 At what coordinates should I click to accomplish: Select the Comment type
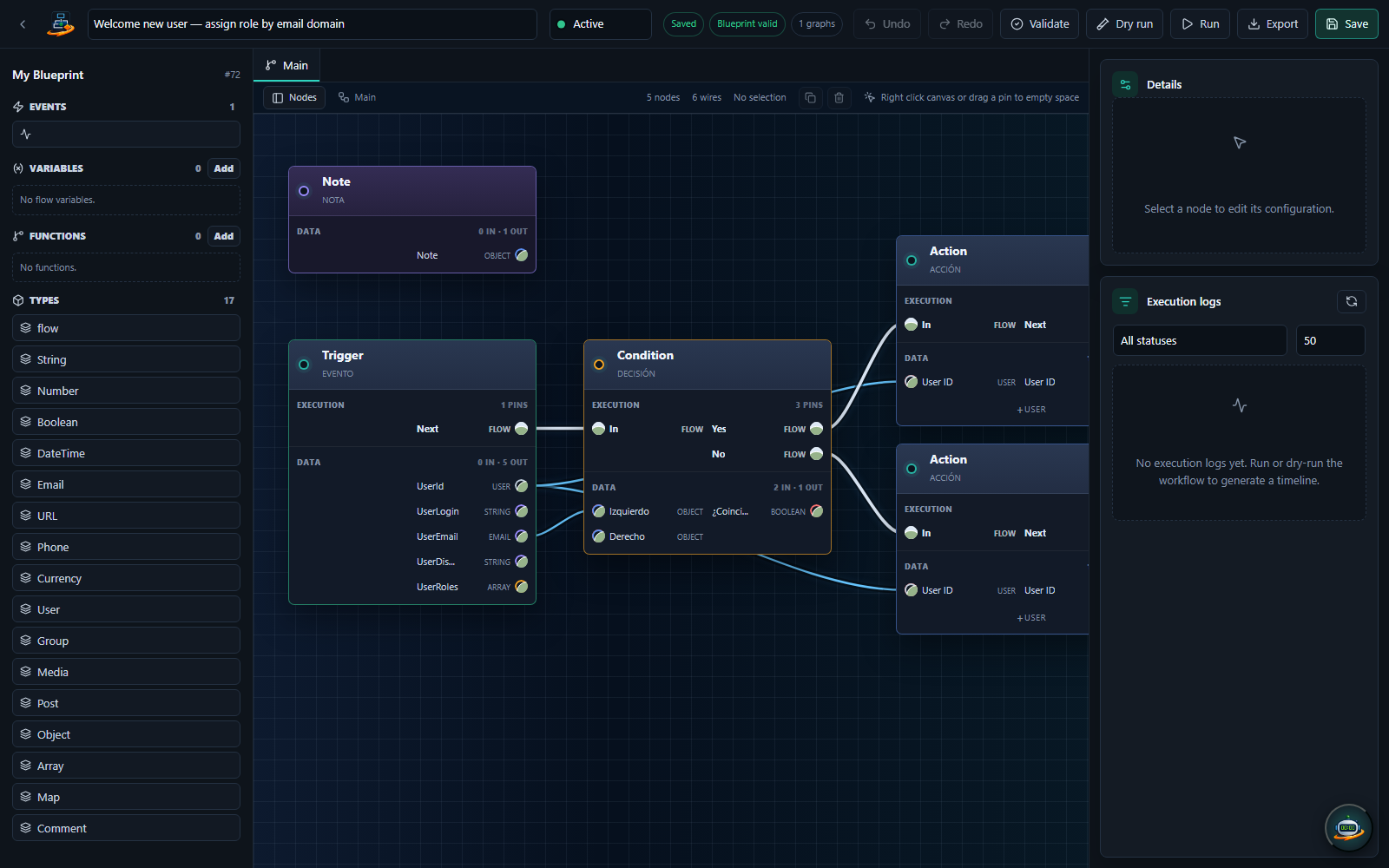pyautogui.click(x=126, y=828)
